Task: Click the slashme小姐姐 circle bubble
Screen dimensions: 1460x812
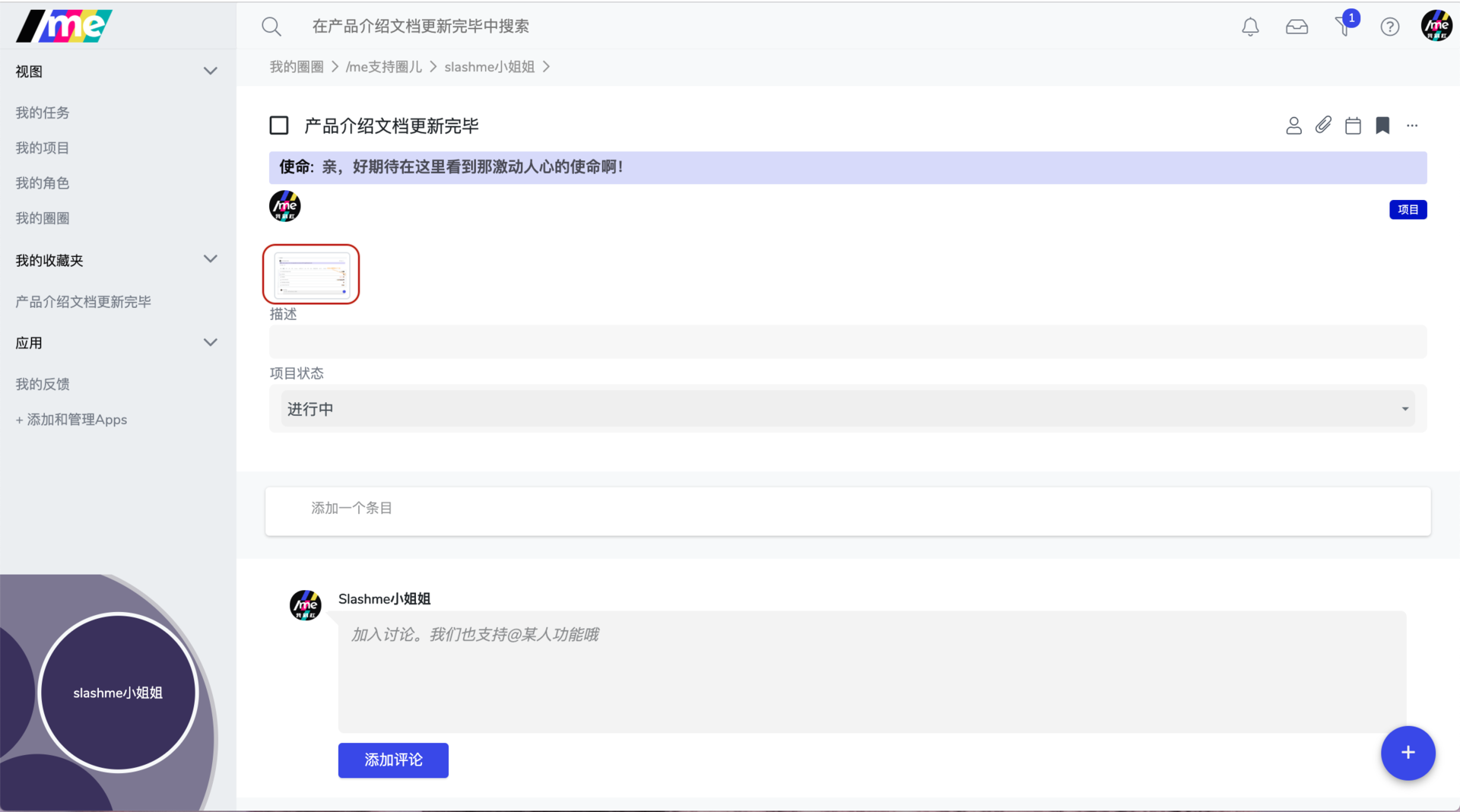Action: click(x=118, y=693)
